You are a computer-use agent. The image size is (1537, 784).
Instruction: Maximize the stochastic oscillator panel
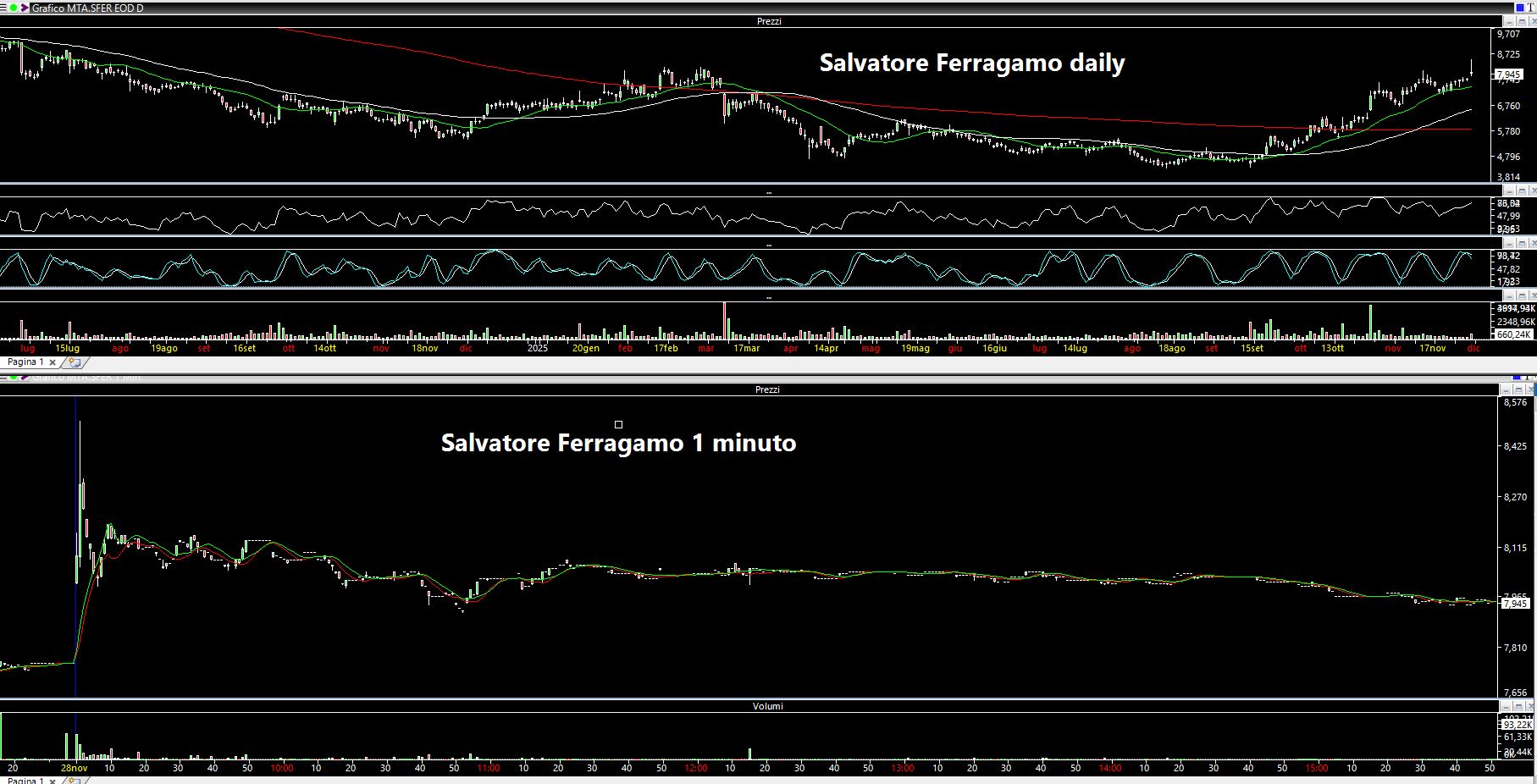coord(1521,243)
